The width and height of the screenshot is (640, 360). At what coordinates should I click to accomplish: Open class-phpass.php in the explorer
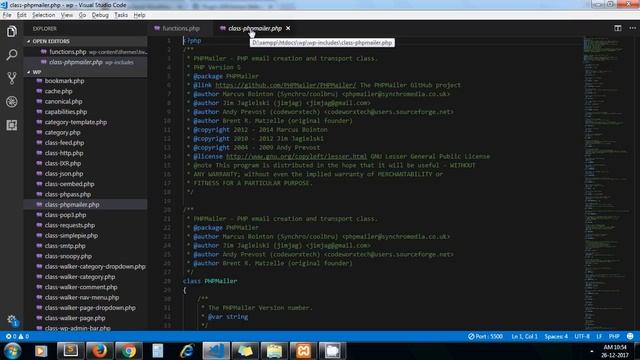point(86,194)
